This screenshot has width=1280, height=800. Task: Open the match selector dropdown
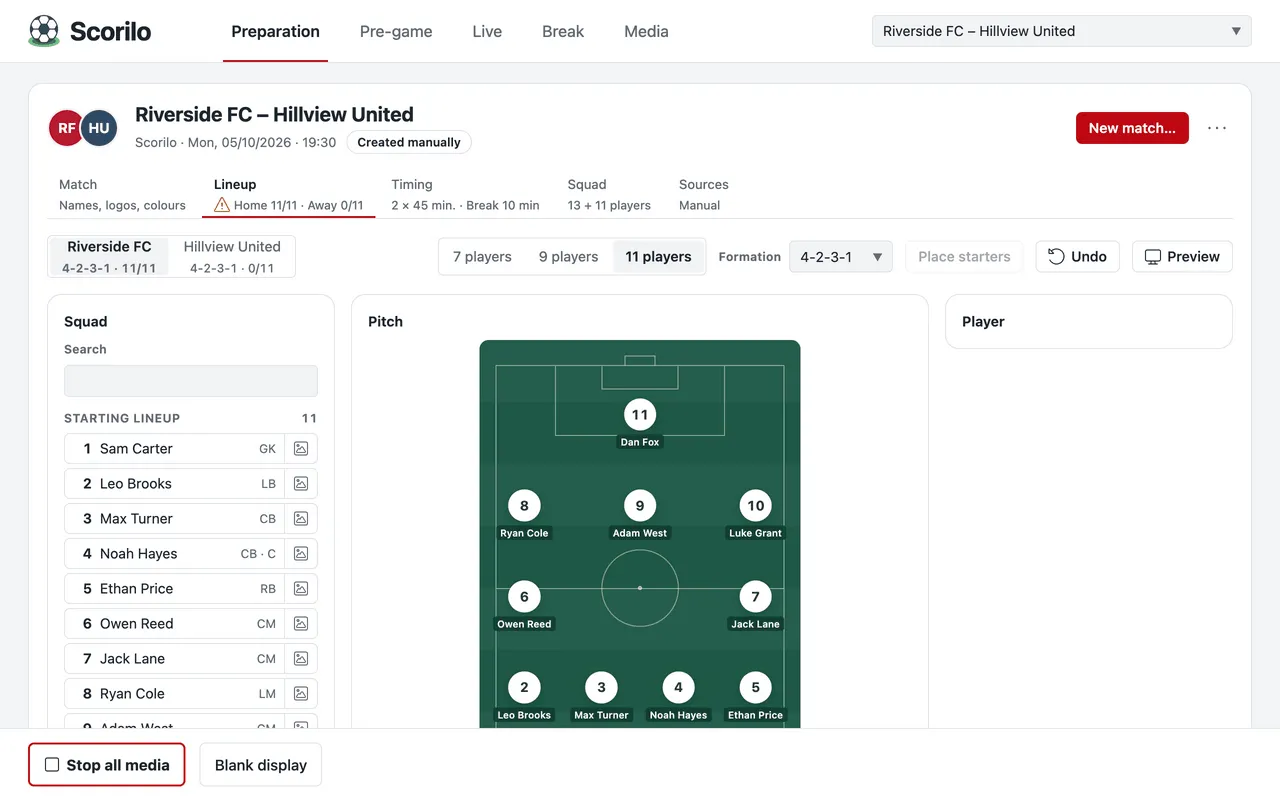[x=1062, y=31]
